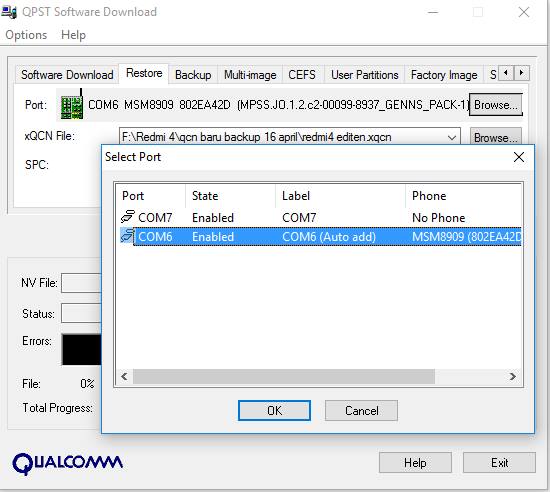The width and height of the screenshot is (550, 492).
Task: Switch to the CEFS tab
Action: [x=302, y=75]
